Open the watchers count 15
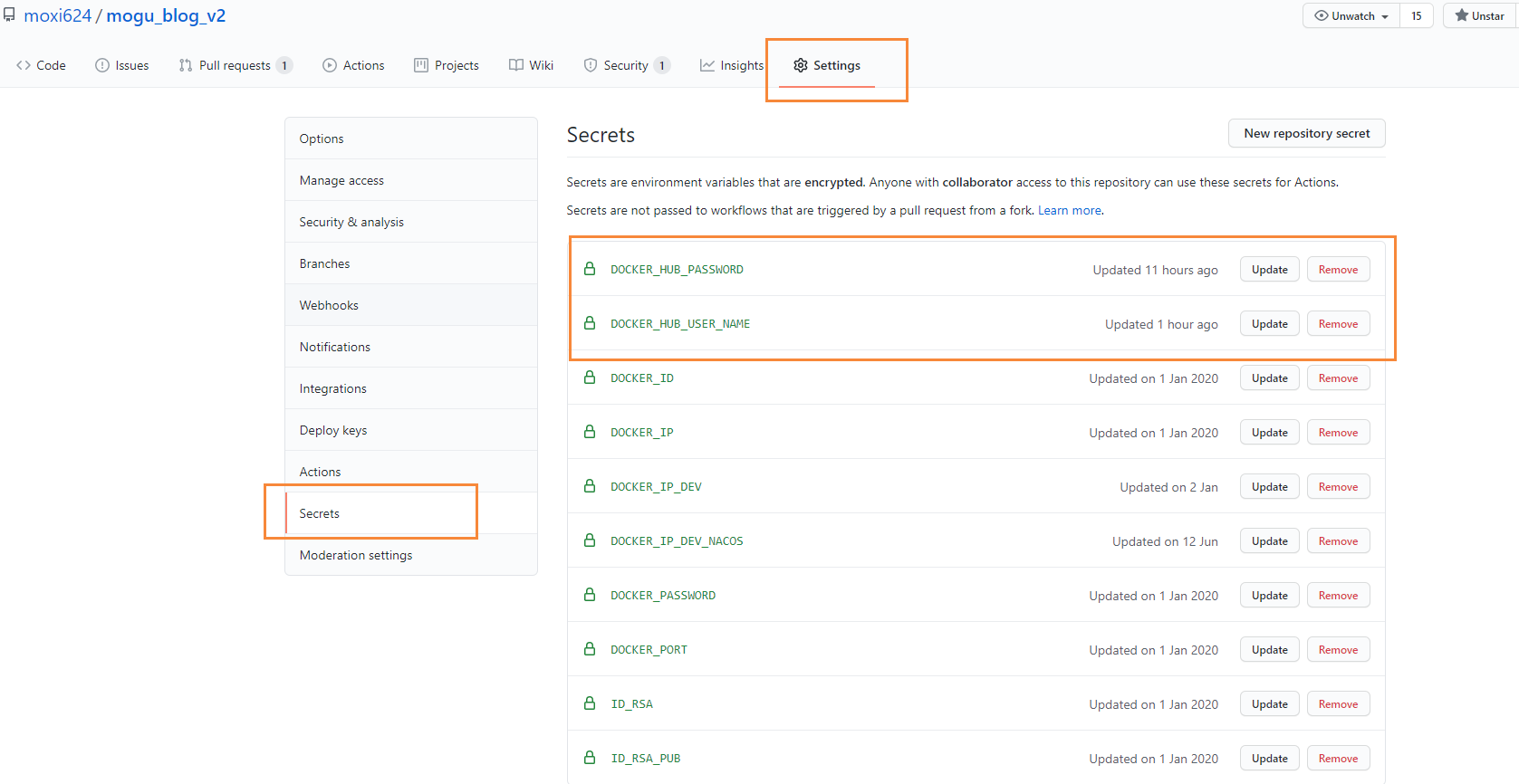1519x784 pixels. coord(1417,15)
